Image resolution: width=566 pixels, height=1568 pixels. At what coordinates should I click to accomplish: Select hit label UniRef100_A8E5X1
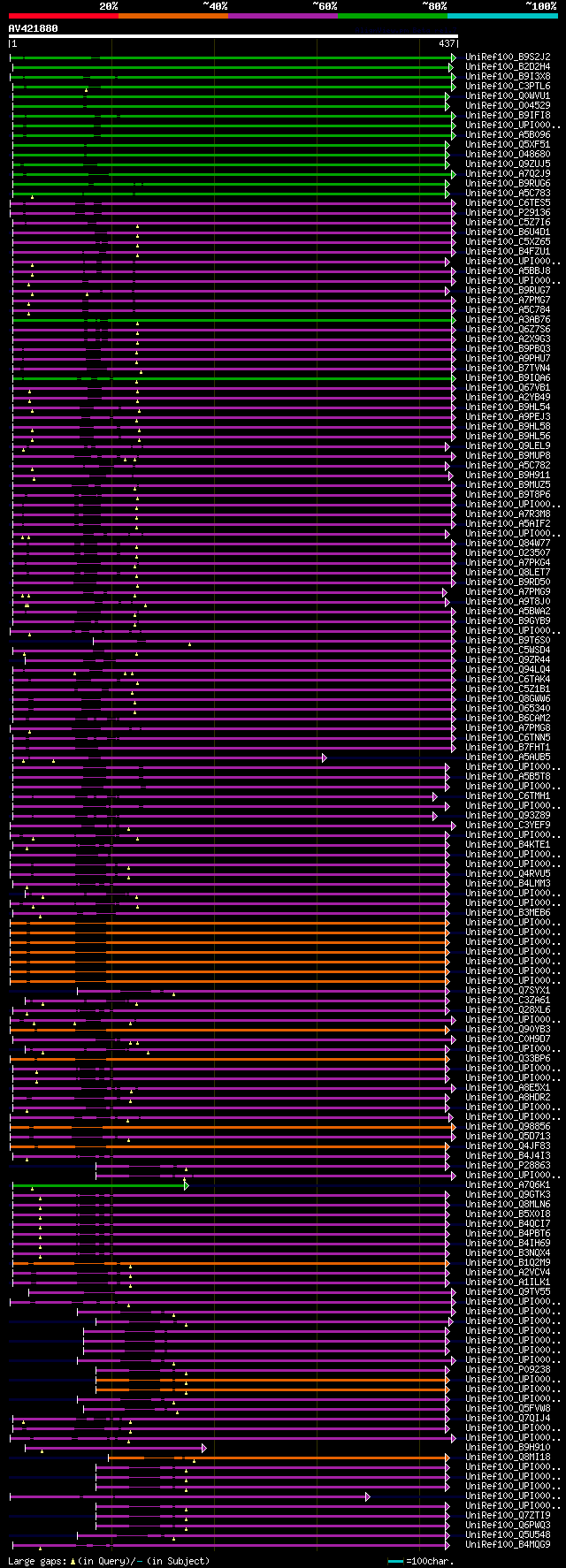click(508, 1087)
